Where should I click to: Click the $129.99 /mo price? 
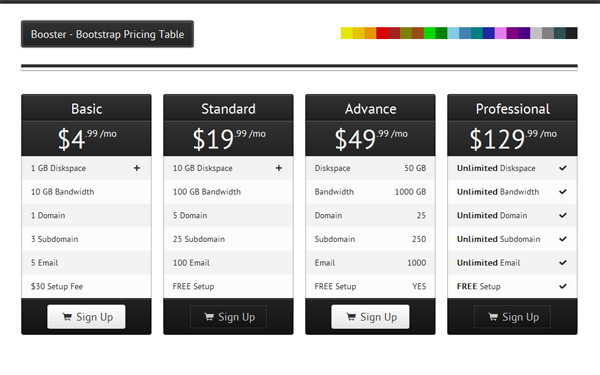pos(513,139)
